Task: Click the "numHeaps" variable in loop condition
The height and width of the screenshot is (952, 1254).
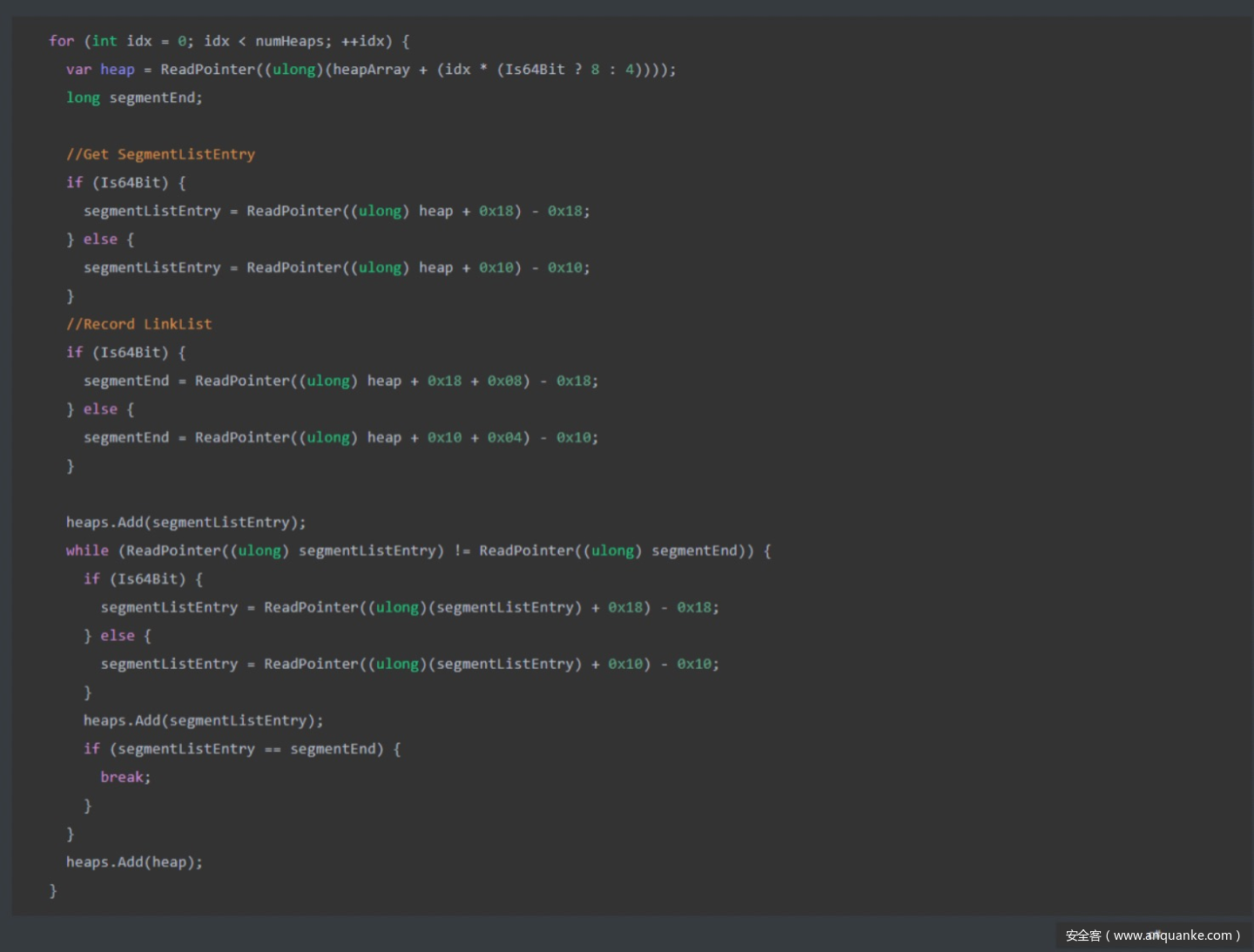Action: pos(288,41)
